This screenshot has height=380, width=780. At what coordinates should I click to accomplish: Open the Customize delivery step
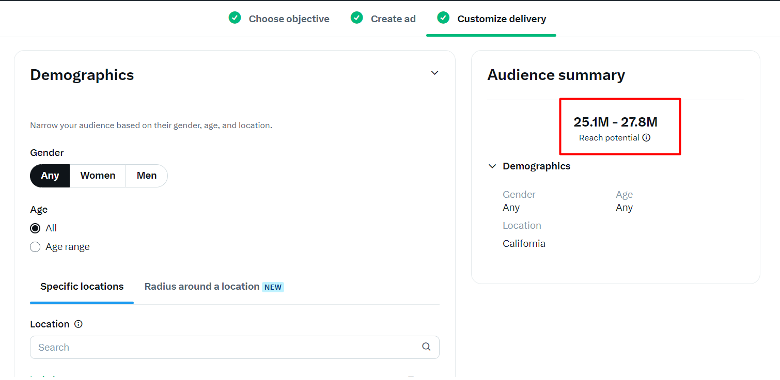[501, 19]
